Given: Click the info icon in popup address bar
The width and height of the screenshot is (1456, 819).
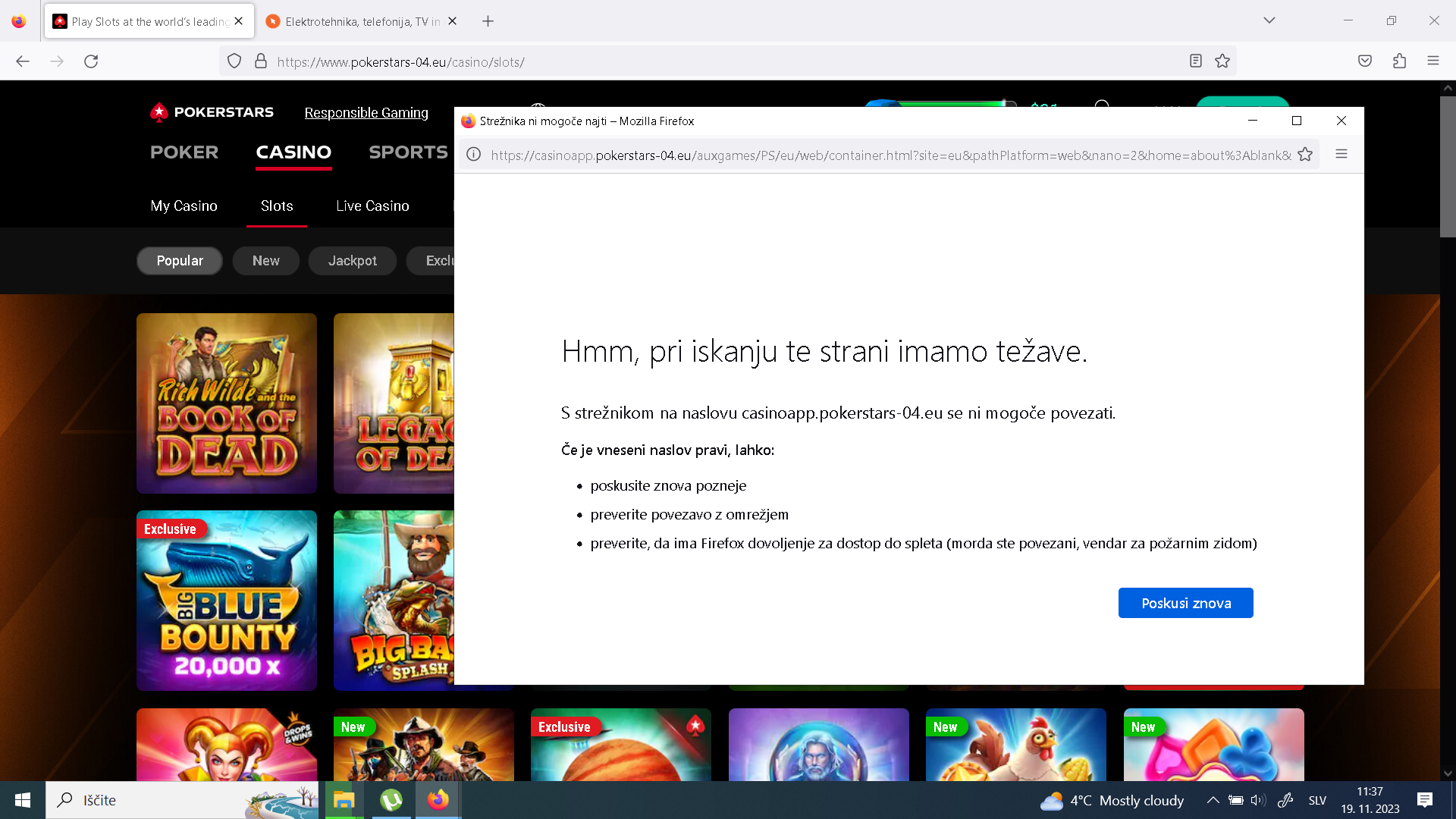Looking at the screenshot, I should pyautogui.click(x=474, y=155).
